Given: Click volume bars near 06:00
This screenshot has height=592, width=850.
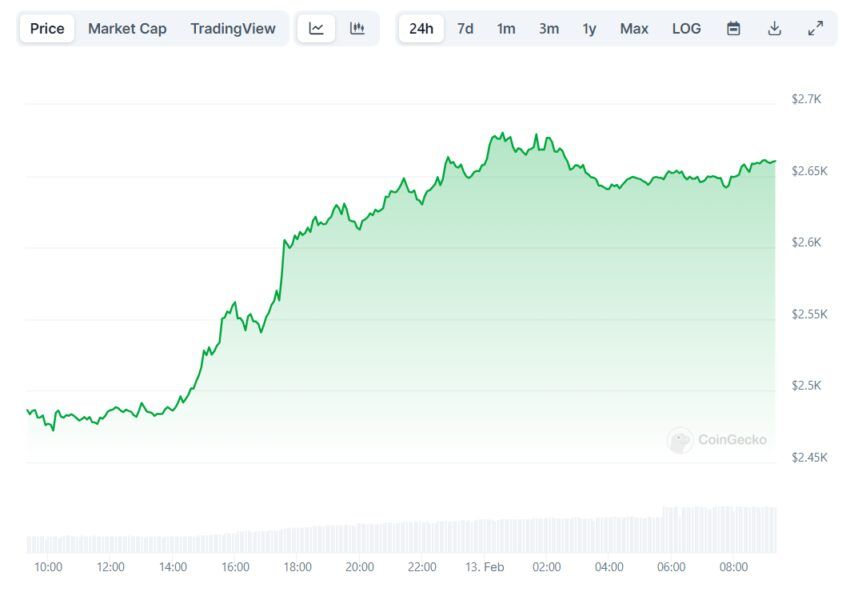Looking at the screenshot, I should (671, 530).
